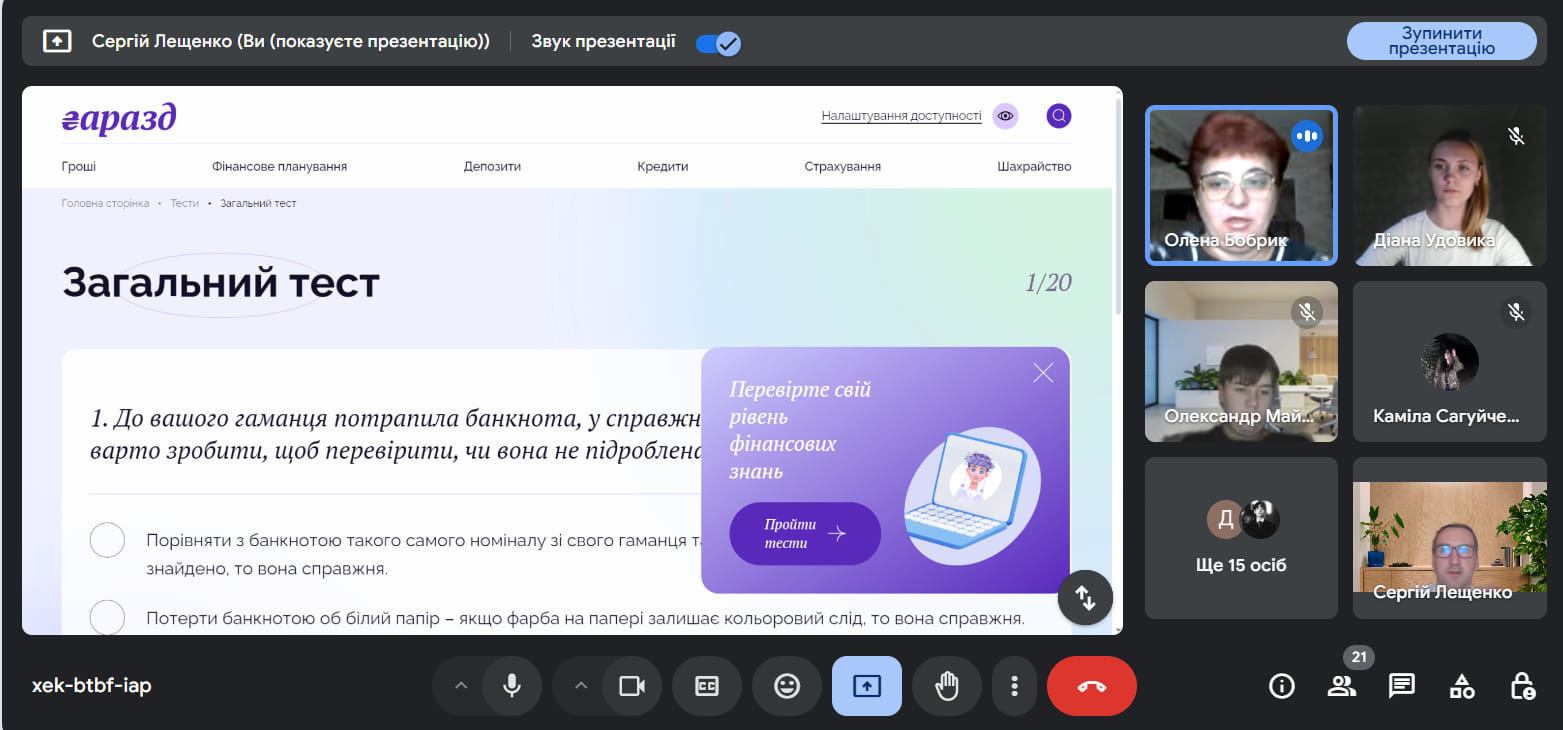1563x730 pixels.
Task: Click the Ще 15 осіб tile
Action: point(1241,538)
